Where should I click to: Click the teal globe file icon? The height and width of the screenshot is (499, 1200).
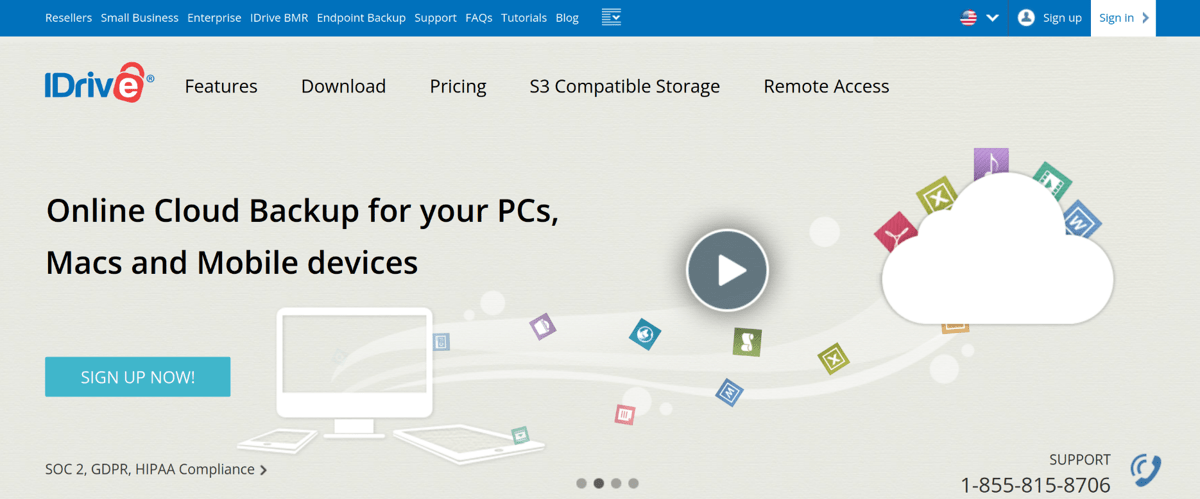point(645,334)
